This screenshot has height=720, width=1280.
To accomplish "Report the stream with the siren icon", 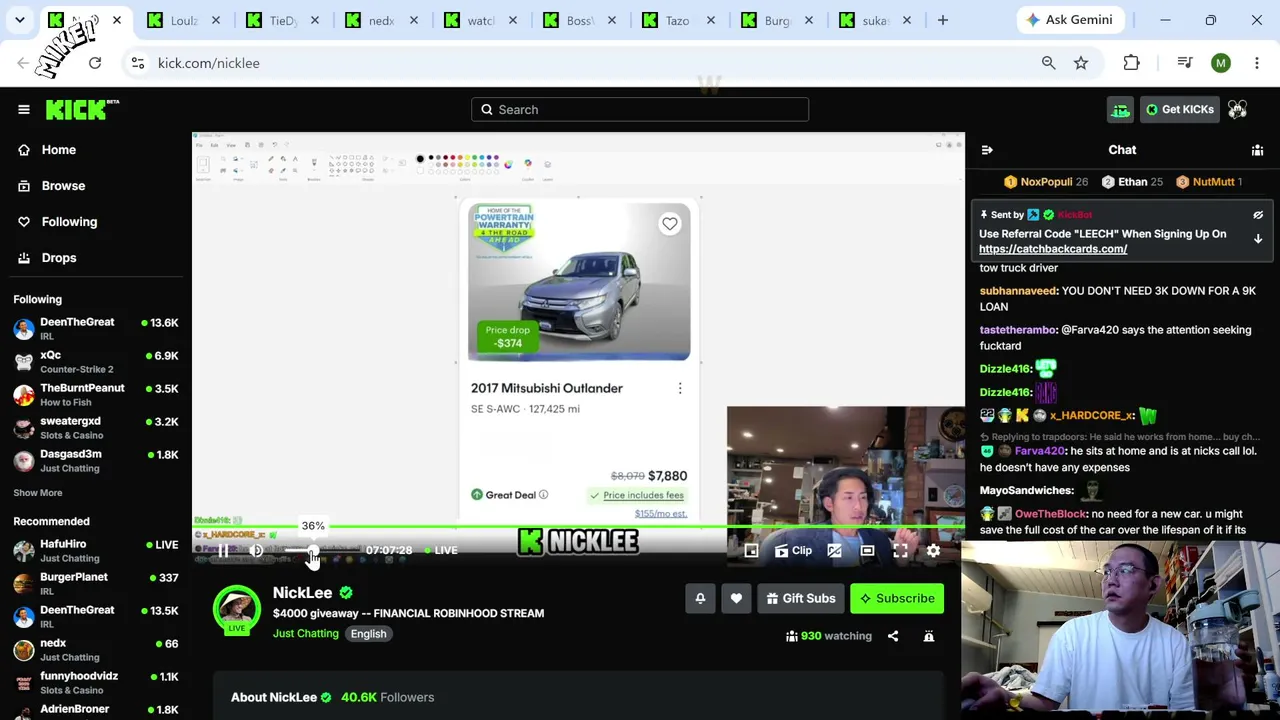I will point(929,636).
